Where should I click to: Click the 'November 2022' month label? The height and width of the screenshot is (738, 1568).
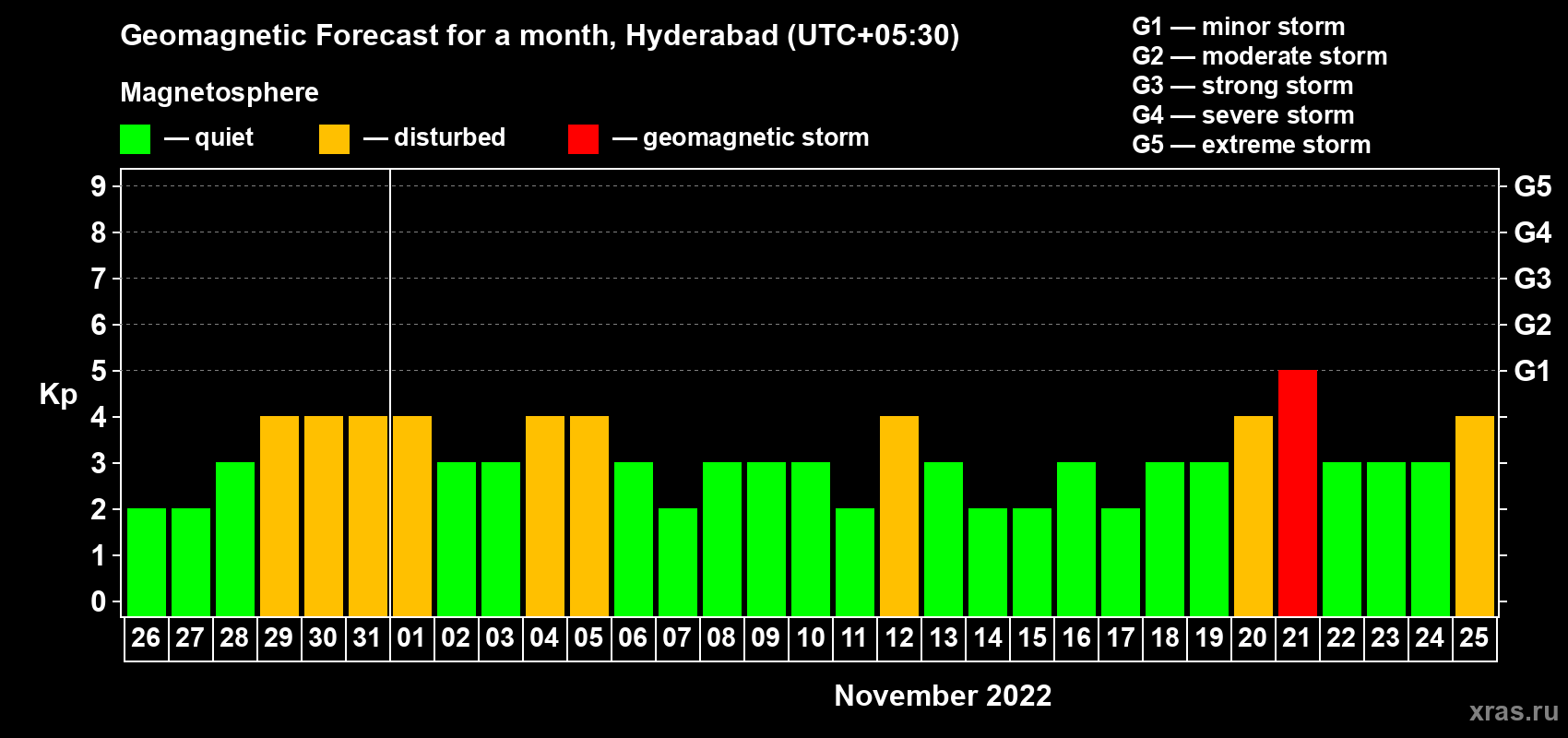(943, 696)
